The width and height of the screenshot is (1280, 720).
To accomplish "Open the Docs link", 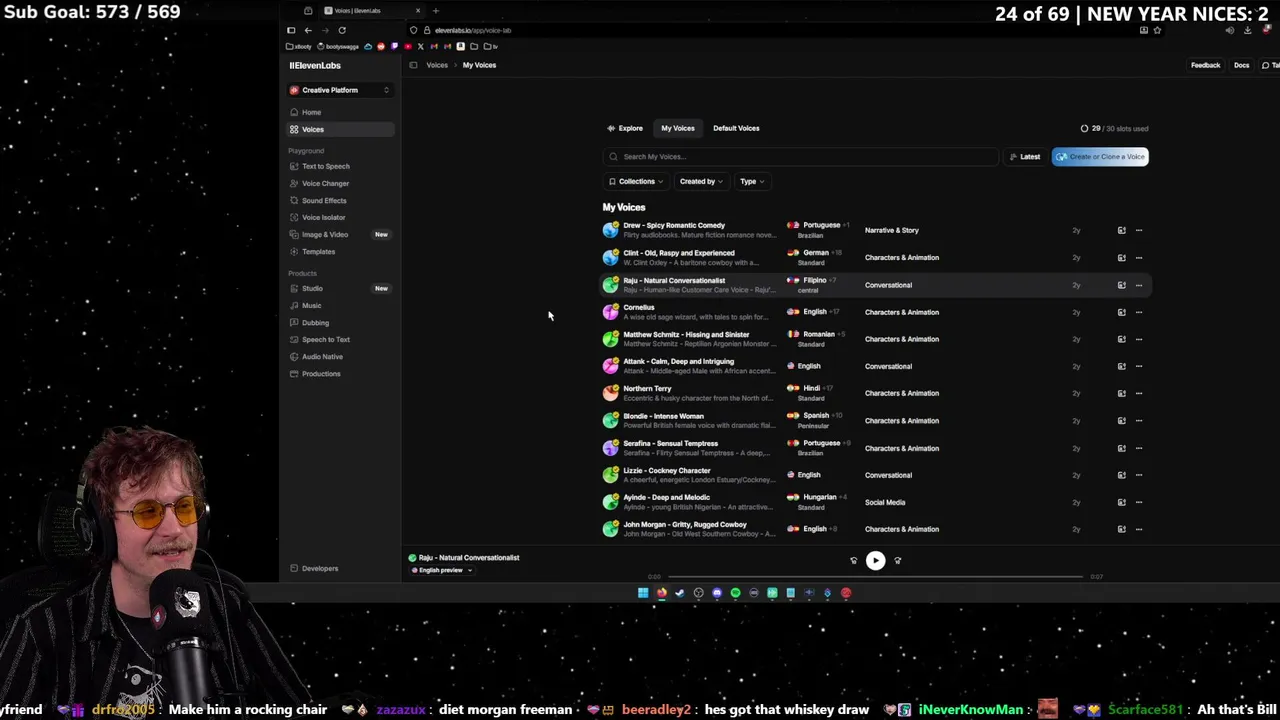I will tap(1241, 65).
